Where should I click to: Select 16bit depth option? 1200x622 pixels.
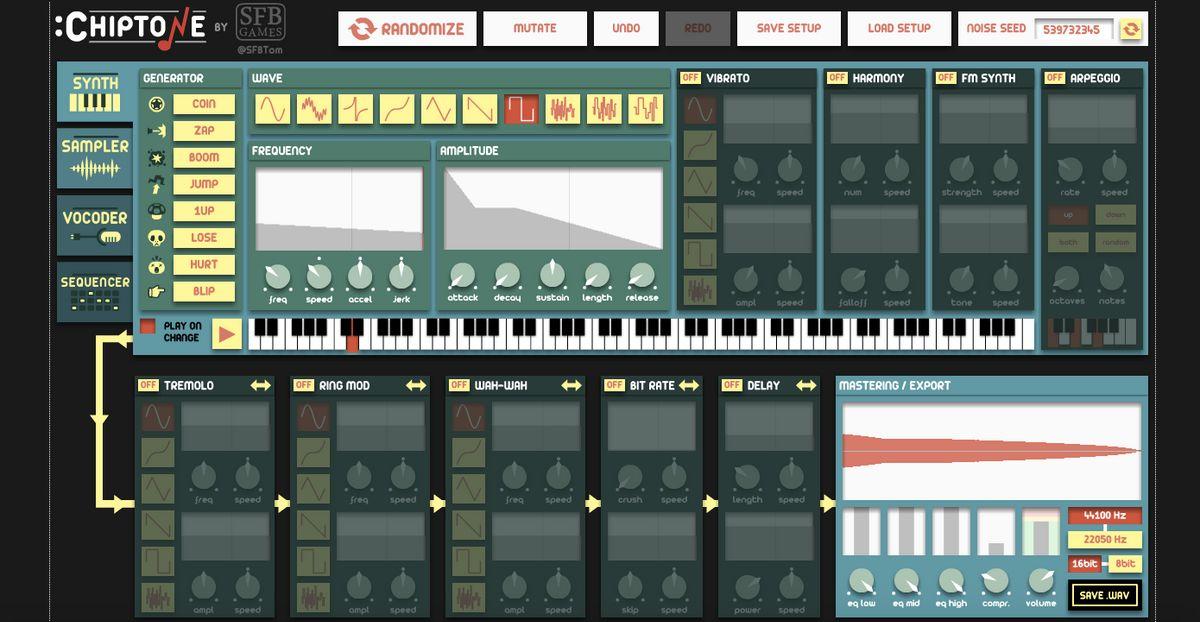(1086, 564)
